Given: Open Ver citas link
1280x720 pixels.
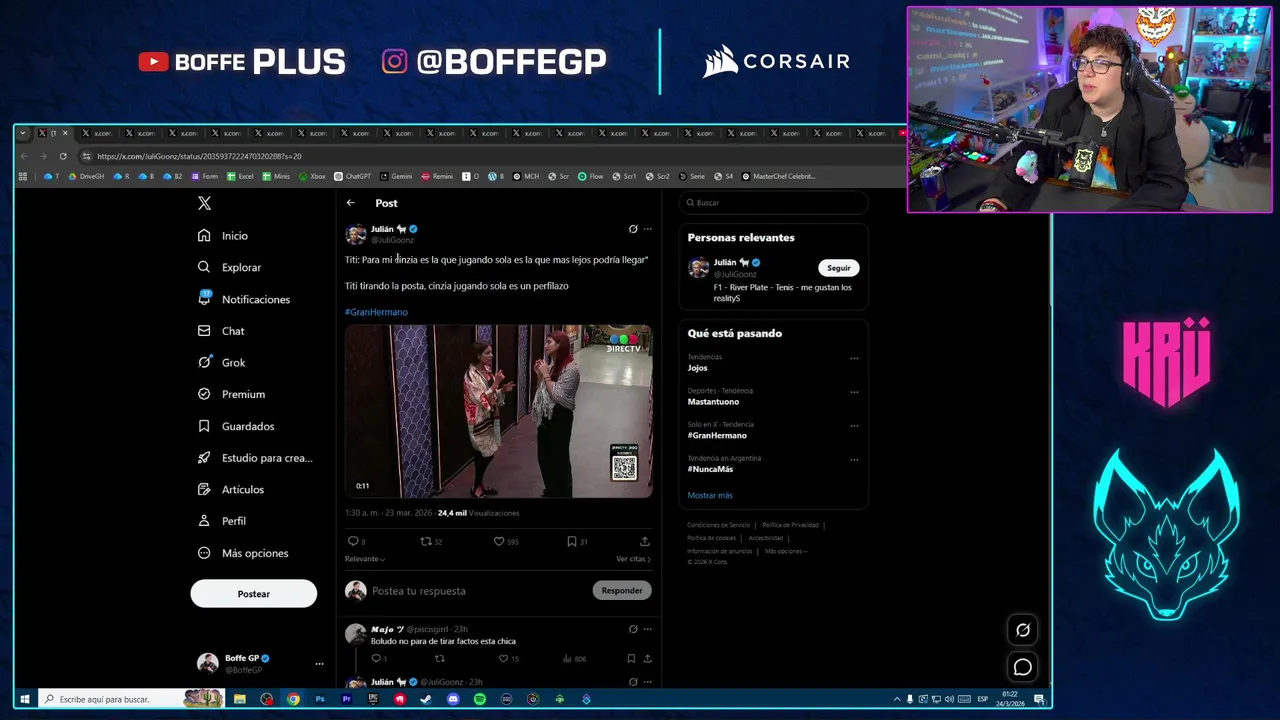Looking at the screenshot, I should [633, 559].
